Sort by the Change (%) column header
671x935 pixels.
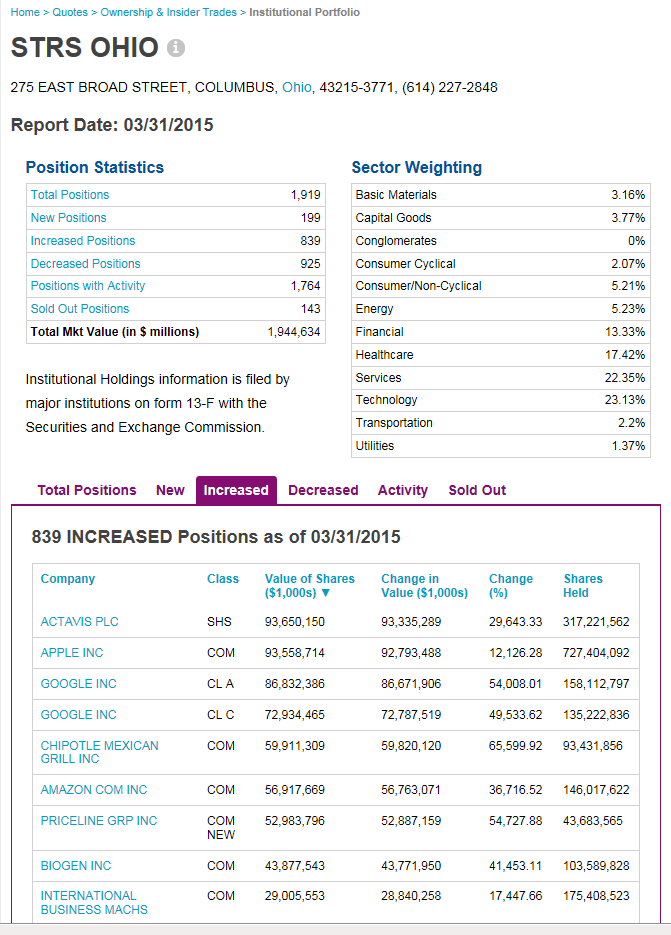[511, 586]
